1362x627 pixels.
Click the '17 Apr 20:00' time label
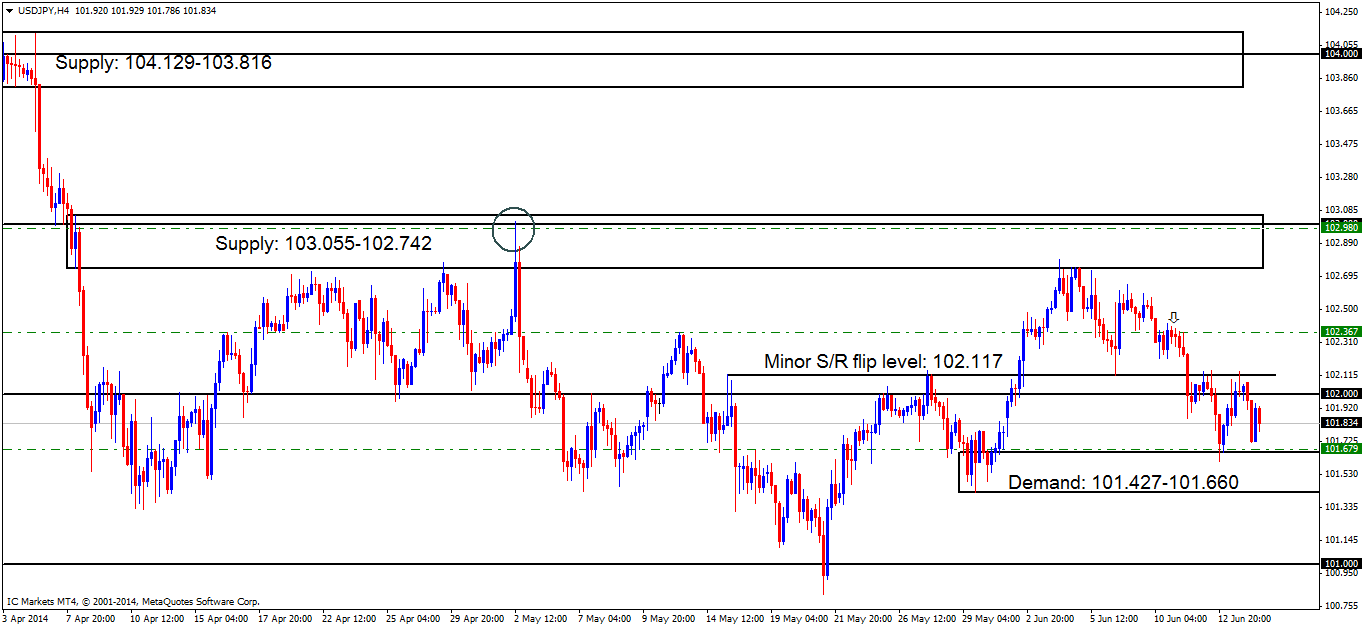coord(287,619)
